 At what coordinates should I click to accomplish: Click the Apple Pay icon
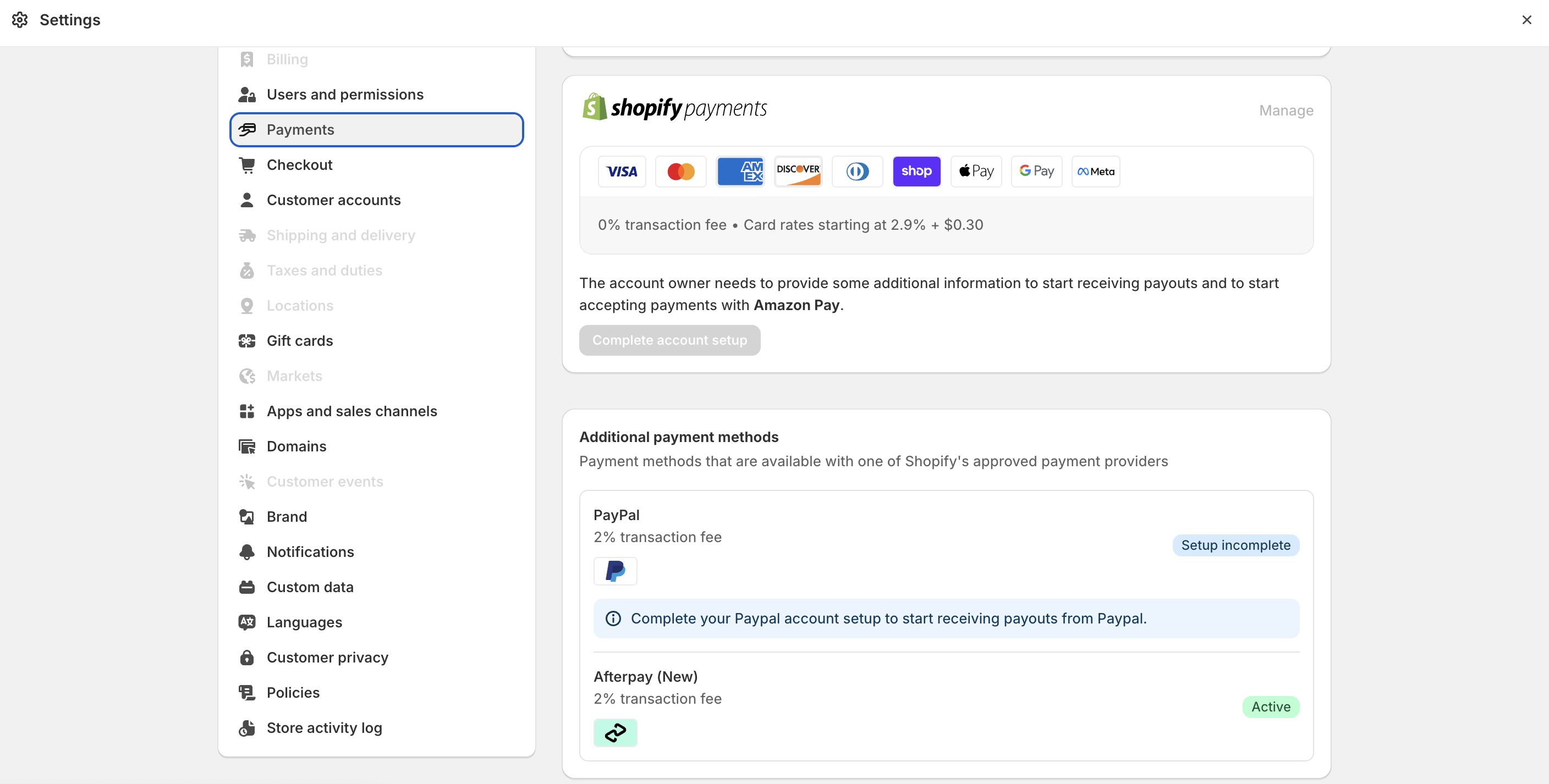tap(975, 172)
